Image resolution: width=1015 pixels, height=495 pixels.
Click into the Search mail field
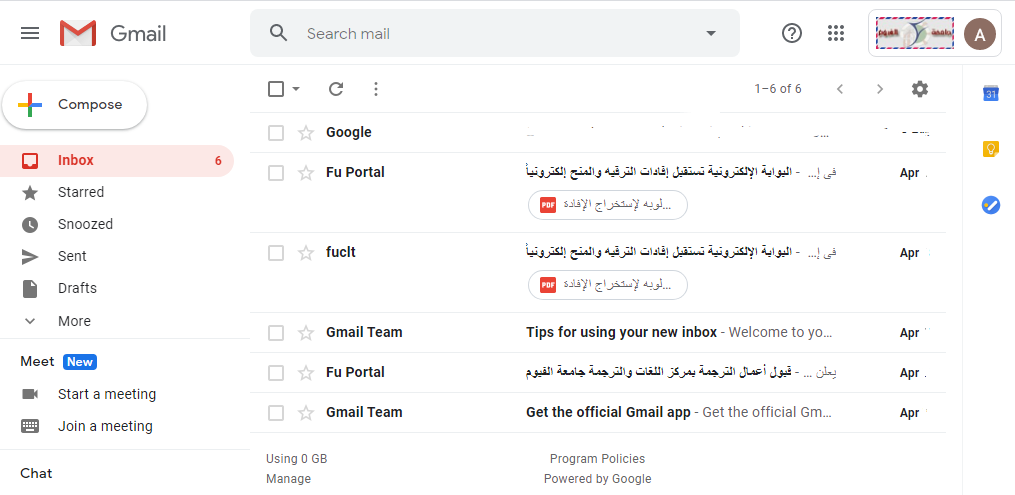click(495, 33)
